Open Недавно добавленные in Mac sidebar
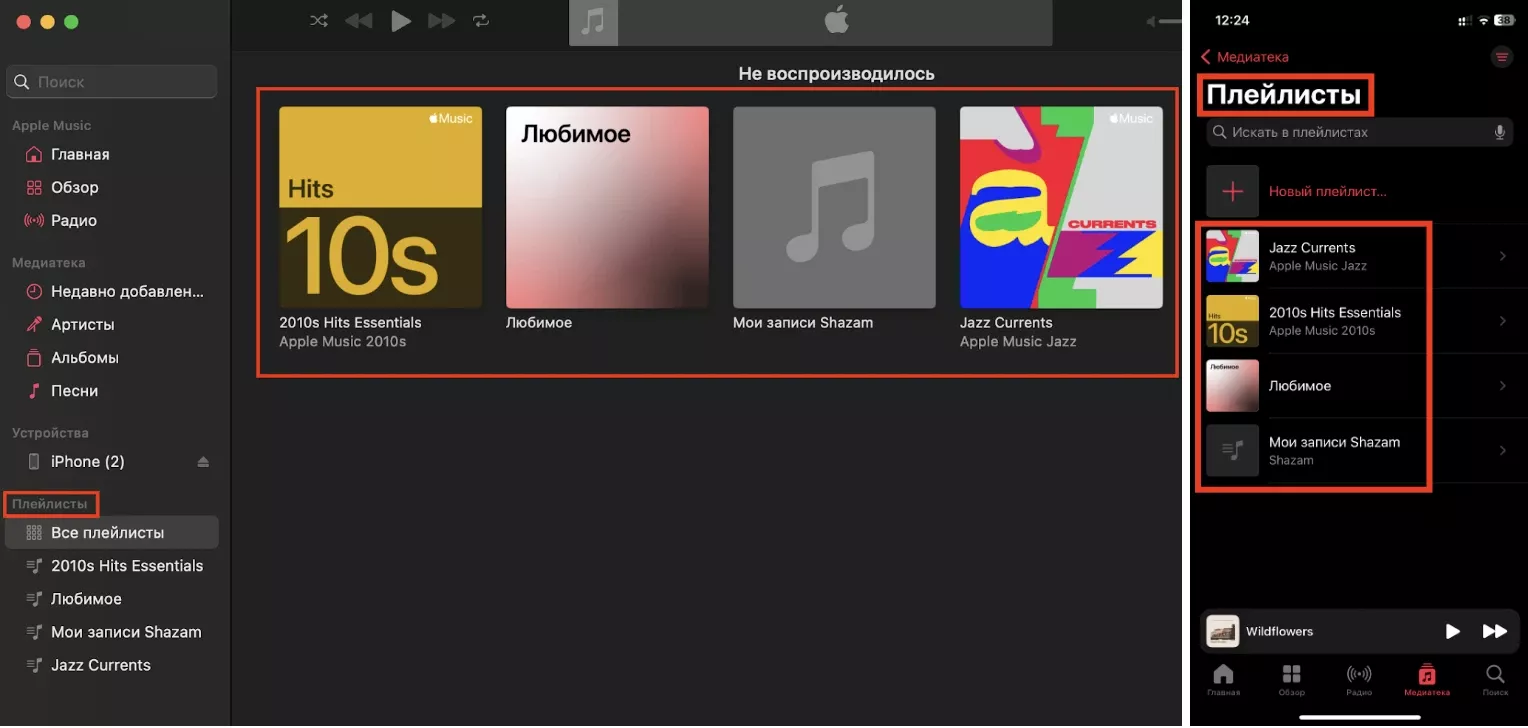 [x=115, y=291]
